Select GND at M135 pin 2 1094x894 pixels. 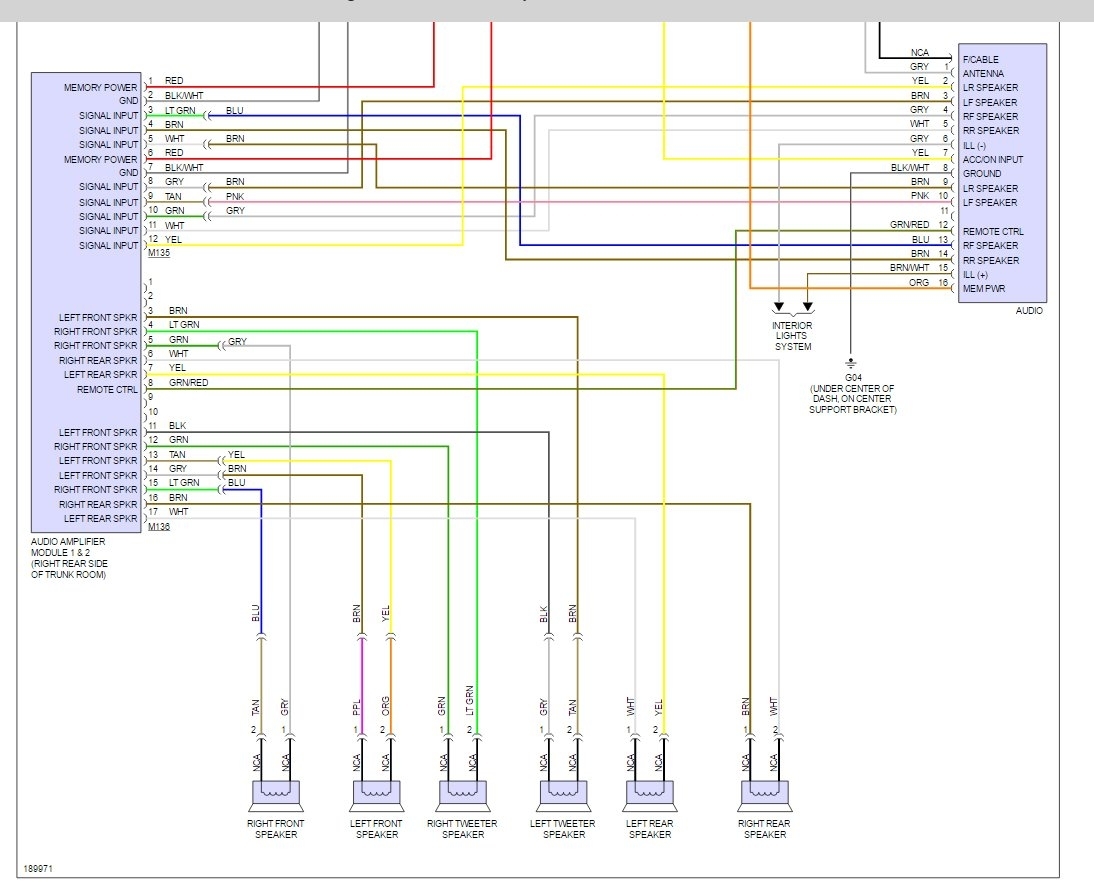tap(128, 100)
